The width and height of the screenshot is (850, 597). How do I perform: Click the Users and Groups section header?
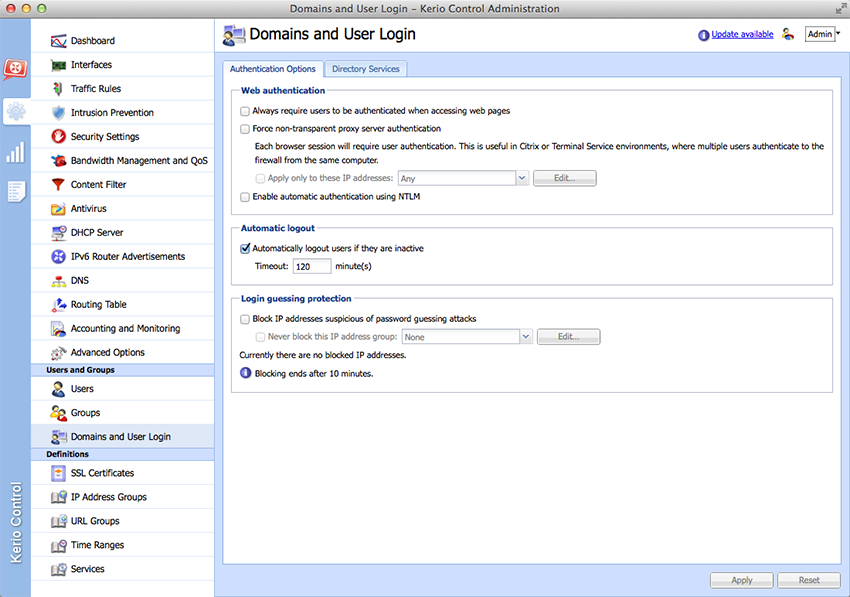pyautogui.click(x=123, y=370)
